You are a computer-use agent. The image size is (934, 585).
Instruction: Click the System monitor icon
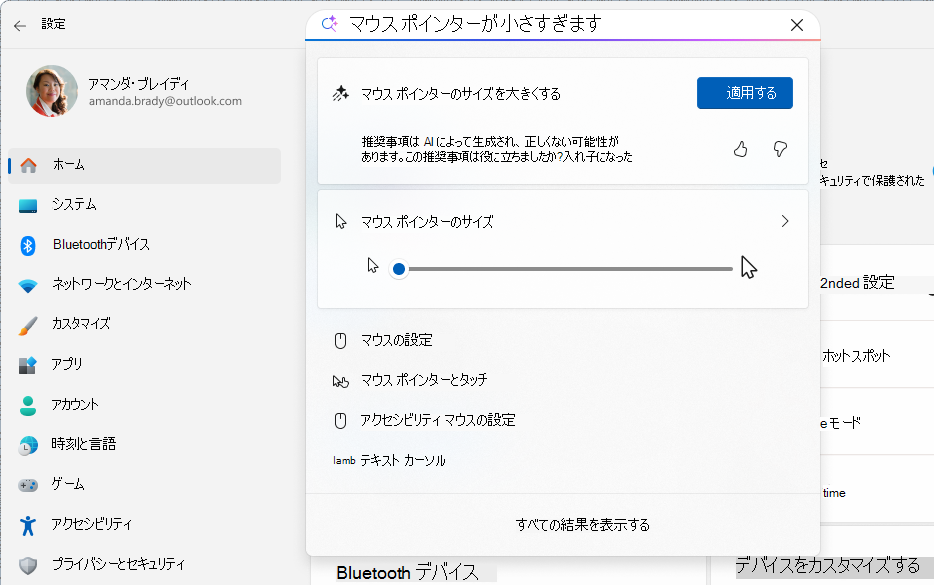[28, 206]
